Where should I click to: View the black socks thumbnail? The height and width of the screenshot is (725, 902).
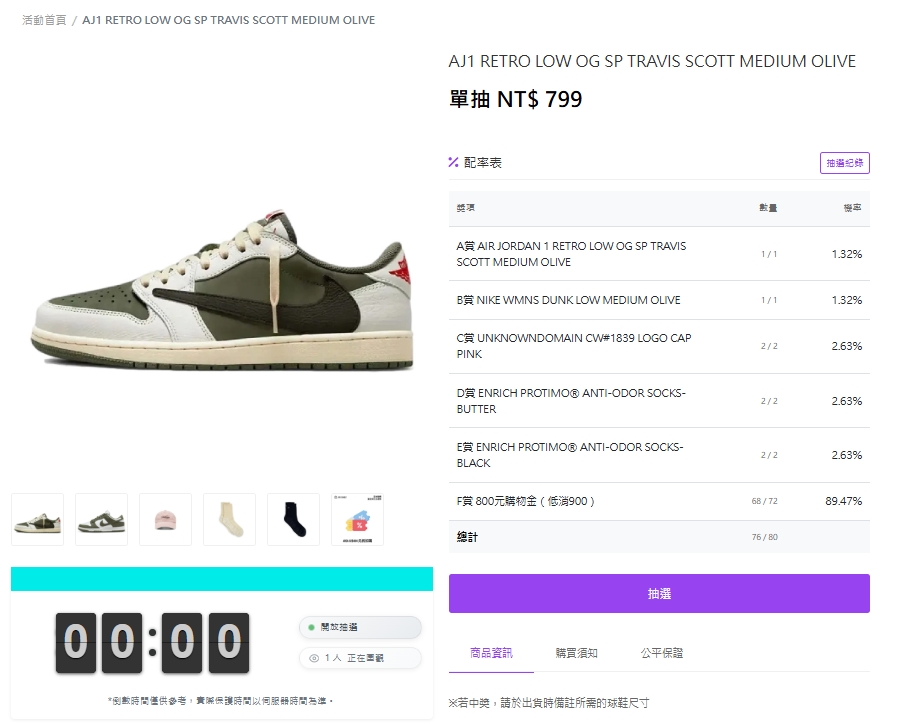point(293,520)
